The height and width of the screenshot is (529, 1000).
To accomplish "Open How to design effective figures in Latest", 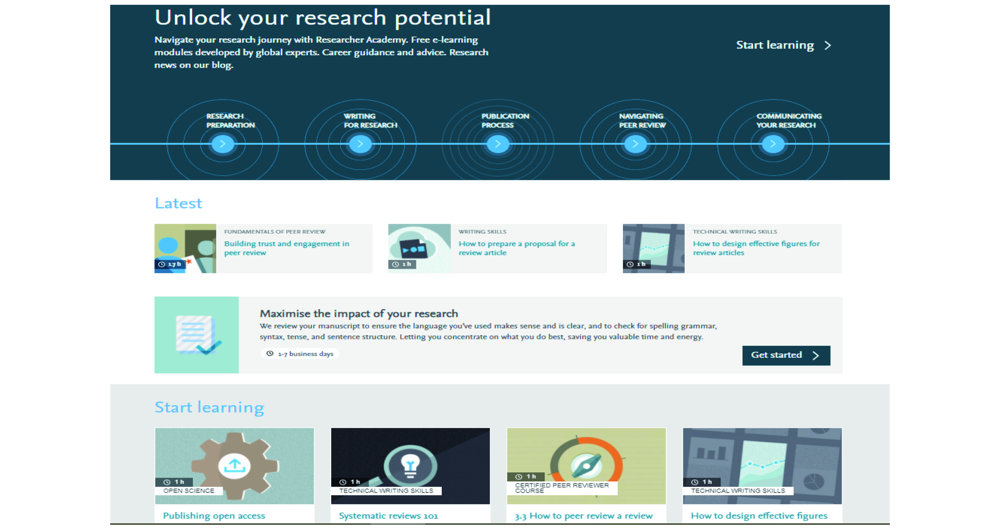I will click(756, 248).
